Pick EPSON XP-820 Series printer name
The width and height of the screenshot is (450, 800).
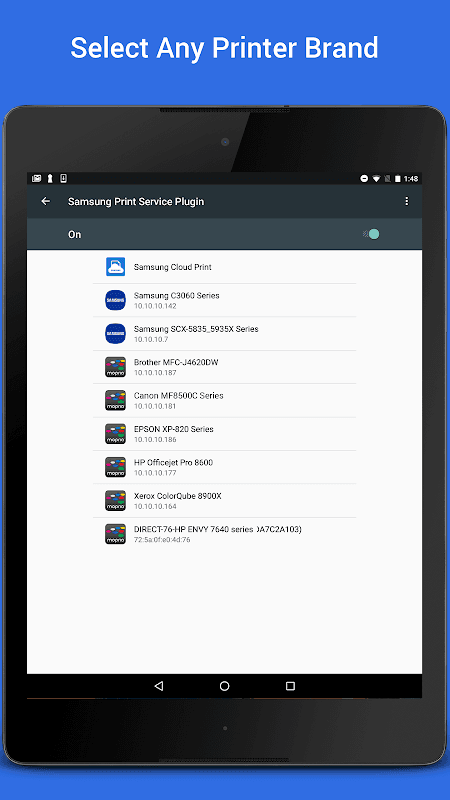173,429
